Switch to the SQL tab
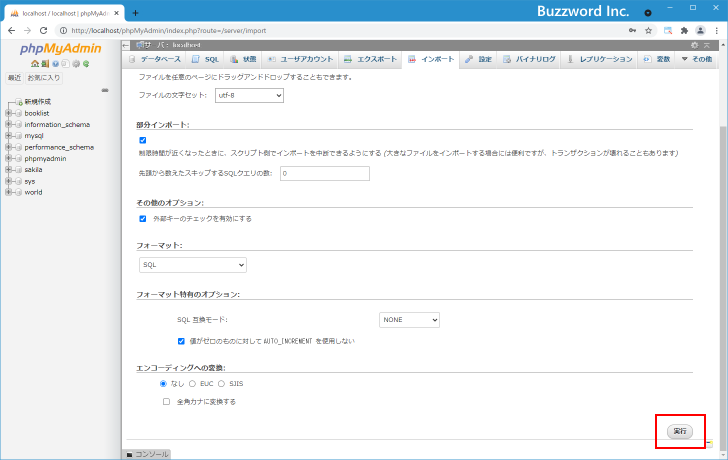The image size is (728, 460). (x=205, y=59)
